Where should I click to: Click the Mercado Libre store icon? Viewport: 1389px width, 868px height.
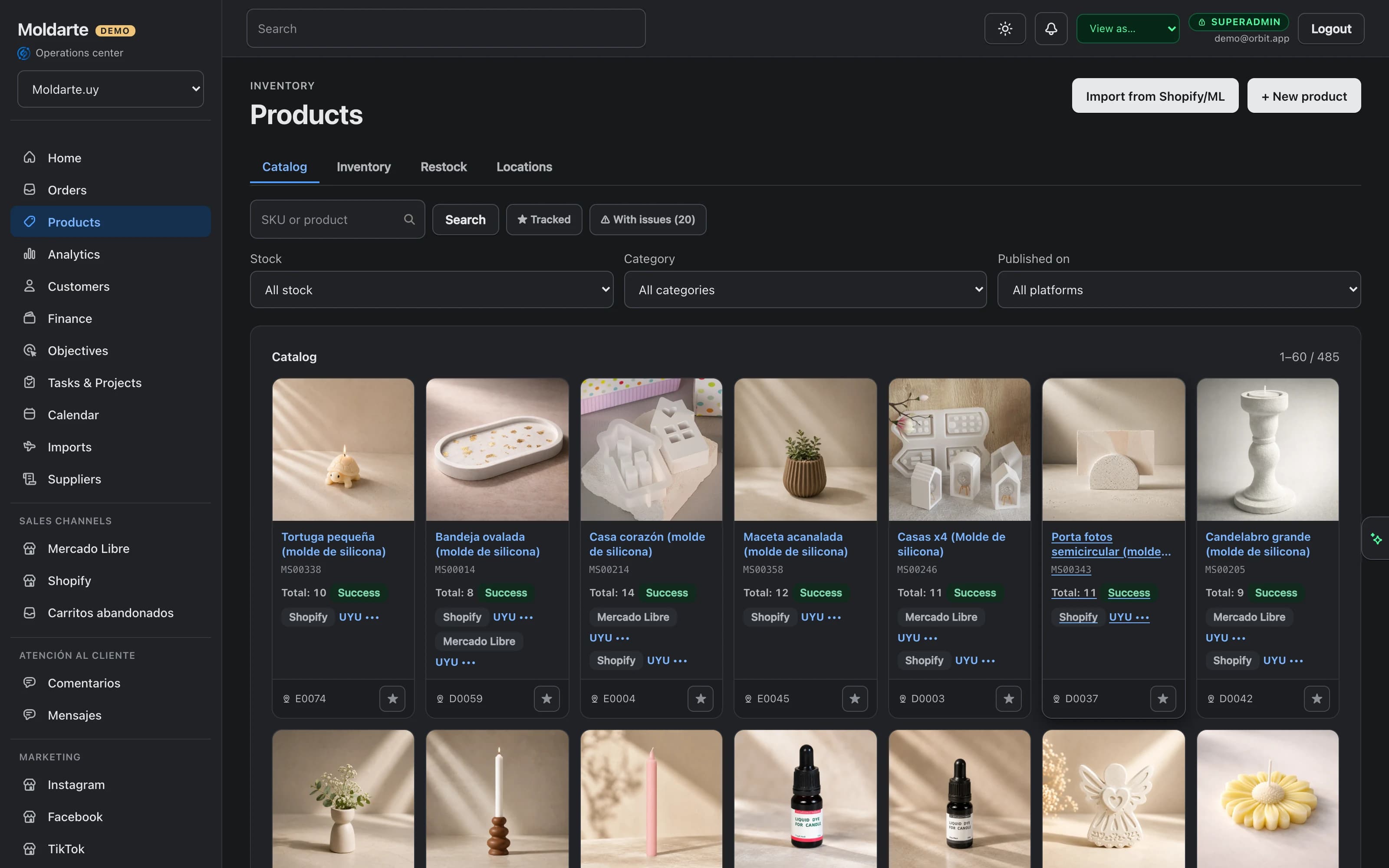[30, 548]
